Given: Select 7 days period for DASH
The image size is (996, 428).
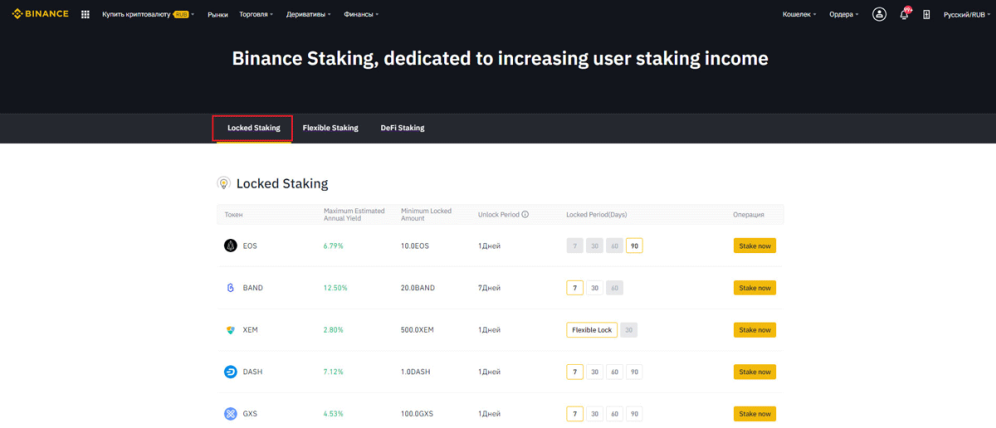Looking at the screenshot, I should [x=574, y=372].
